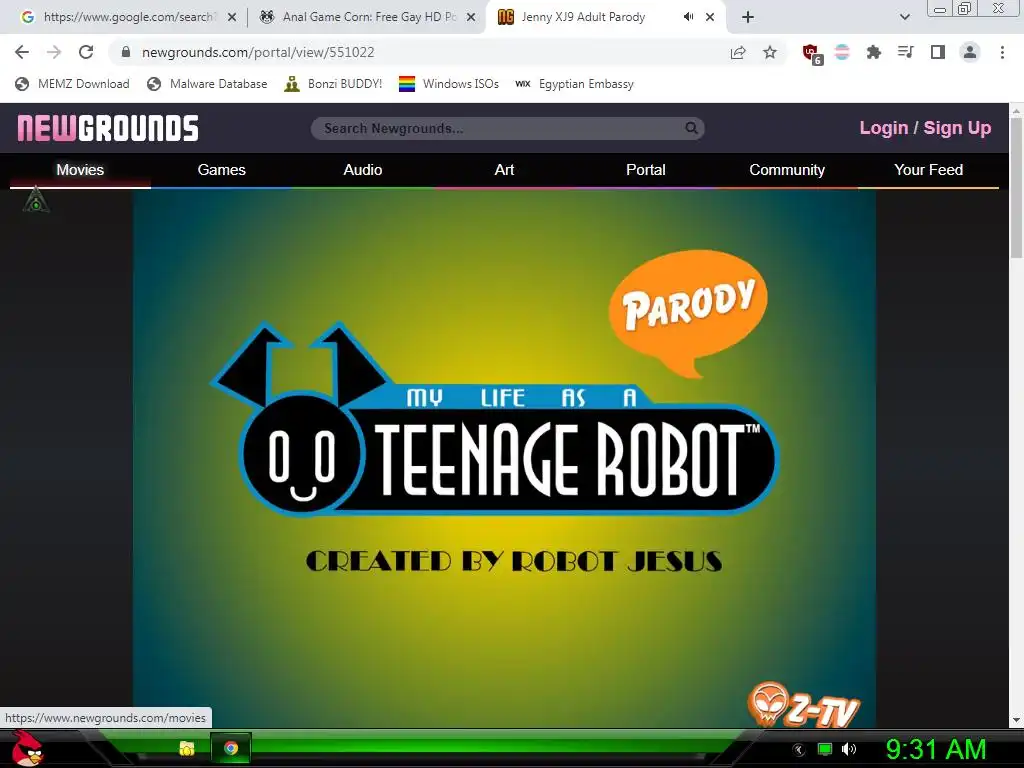Click the Teenage Robot parody movie player

click(504, 457)
